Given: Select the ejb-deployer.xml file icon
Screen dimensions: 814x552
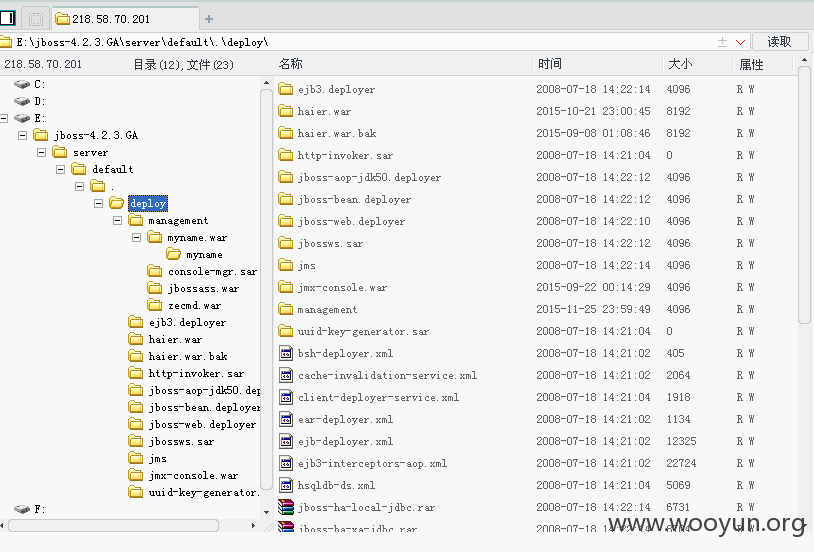Looking at the screenshot, I should tap(286, 441).
